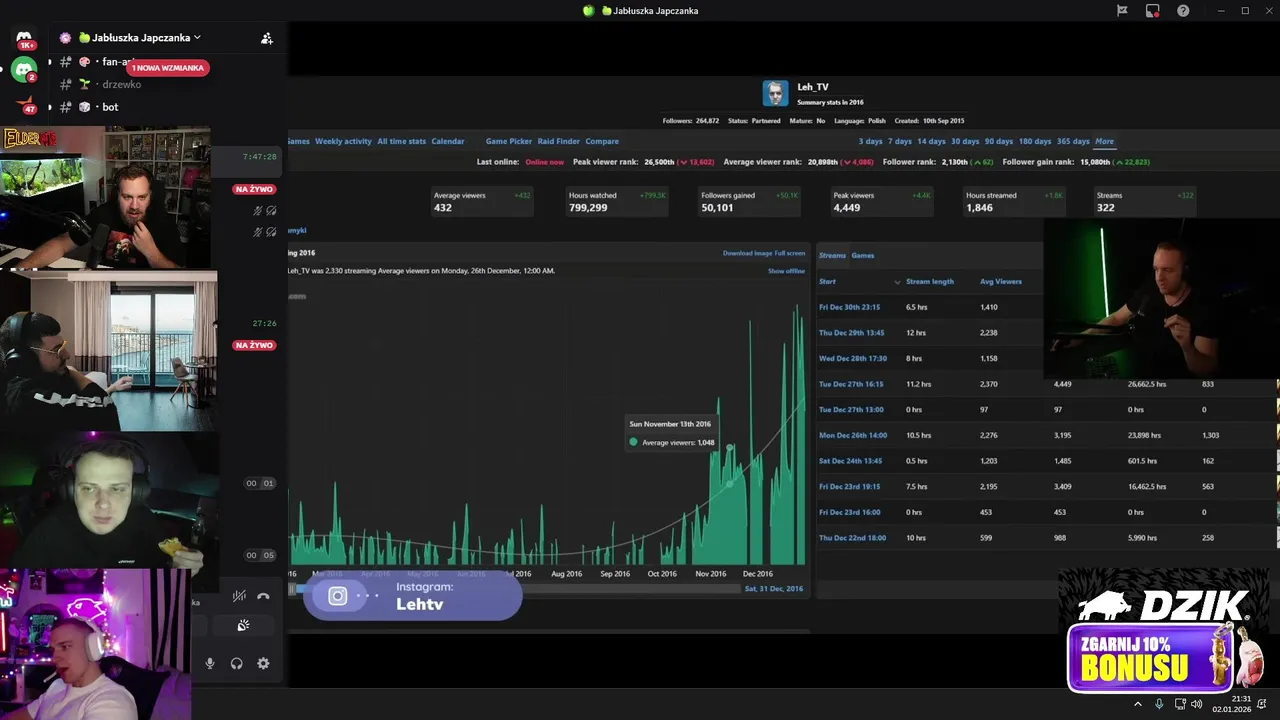Open taskbar network display icon
Image resolution: width=1280 pixels, height=720 pixels.
[1180, 704]
